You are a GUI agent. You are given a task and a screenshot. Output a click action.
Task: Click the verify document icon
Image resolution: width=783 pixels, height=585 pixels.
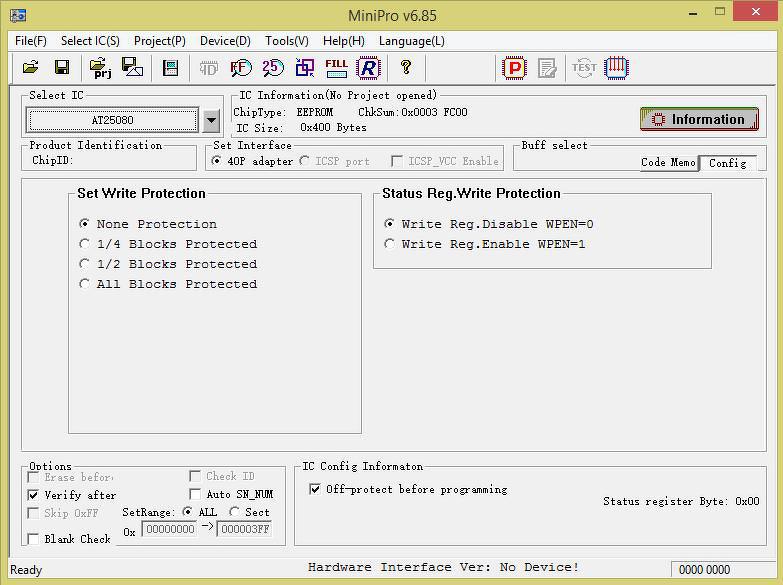[547, 68]
